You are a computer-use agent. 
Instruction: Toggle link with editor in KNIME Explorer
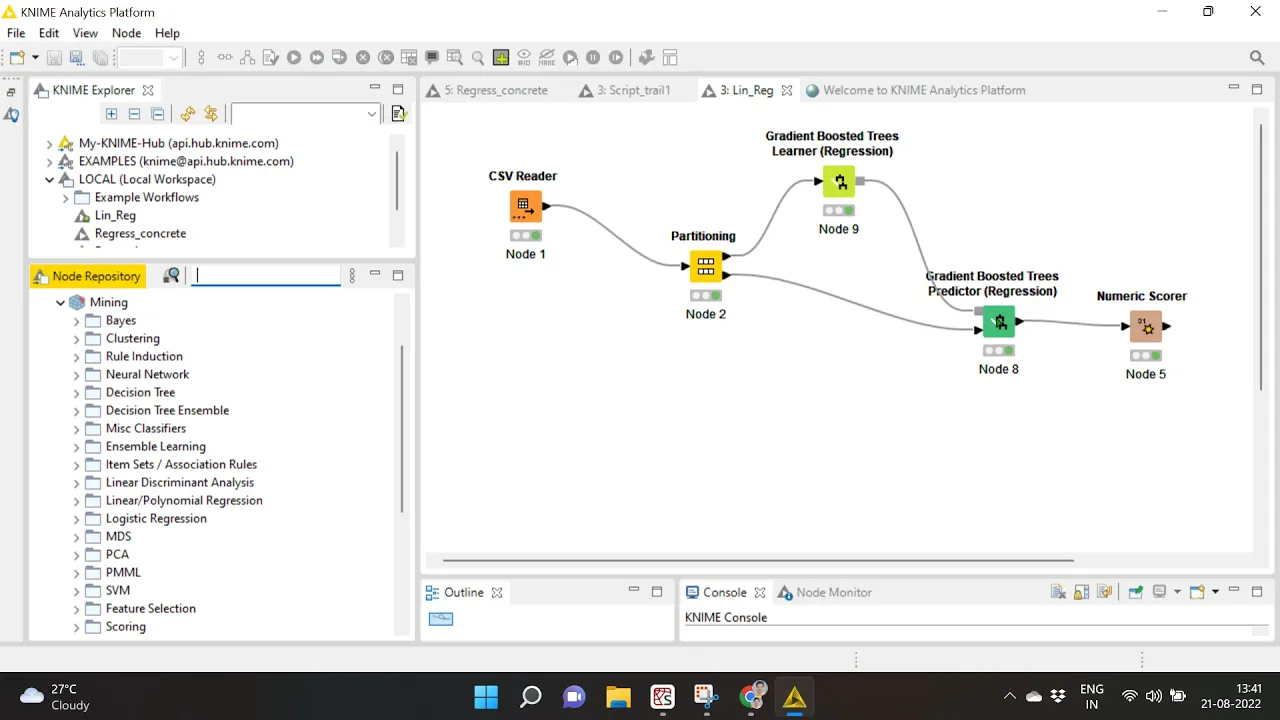(x=211, y=114)
